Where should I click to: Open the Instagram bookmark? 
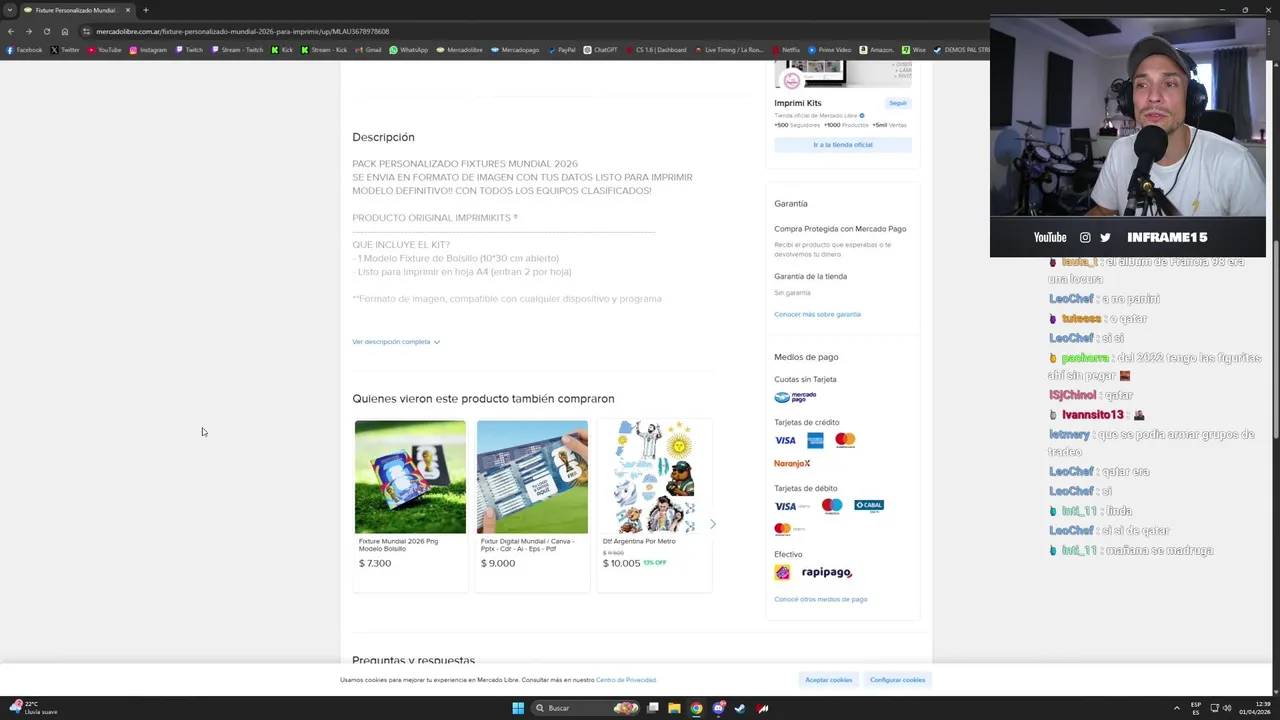point(148,50)
